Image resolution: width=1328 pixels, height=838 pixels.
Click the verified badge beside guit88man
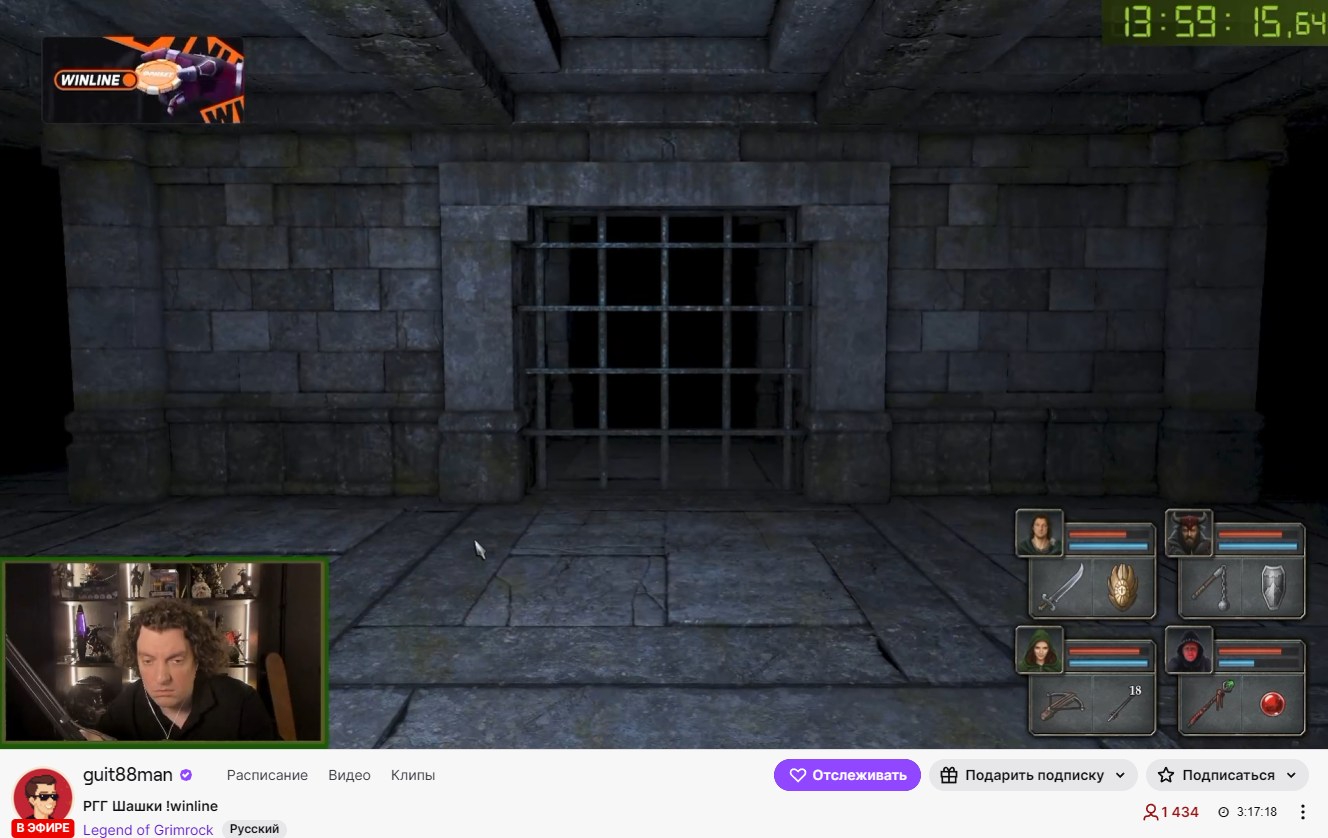pyautogui.click(x=186, y=775)
